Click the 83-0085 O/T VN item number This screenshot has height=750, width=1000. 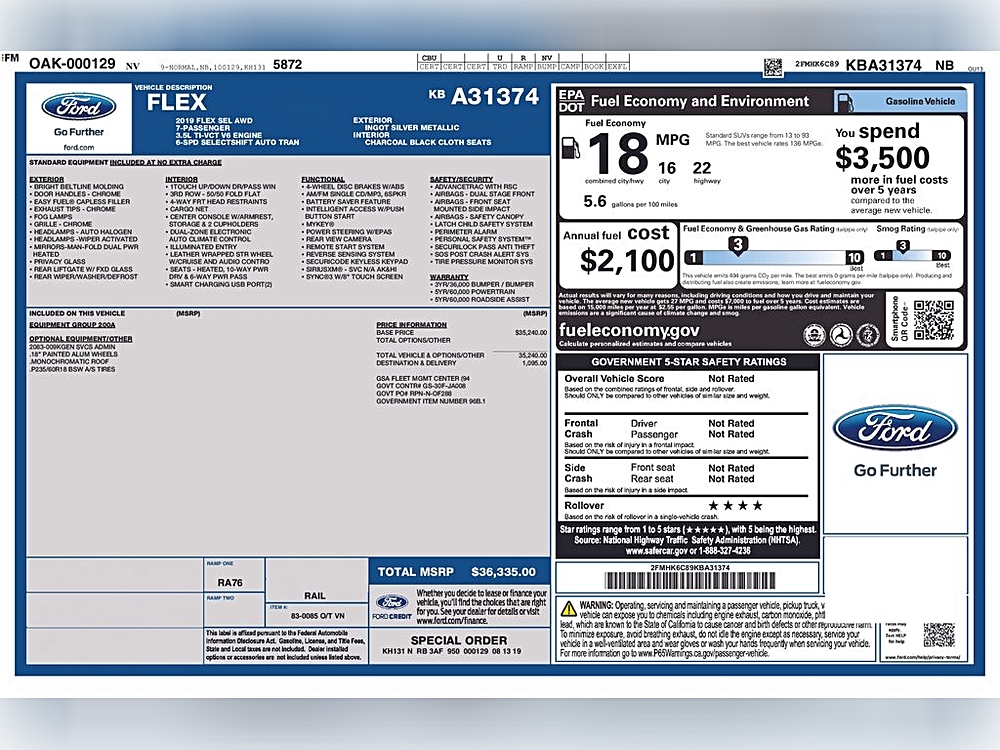point(318,616)
